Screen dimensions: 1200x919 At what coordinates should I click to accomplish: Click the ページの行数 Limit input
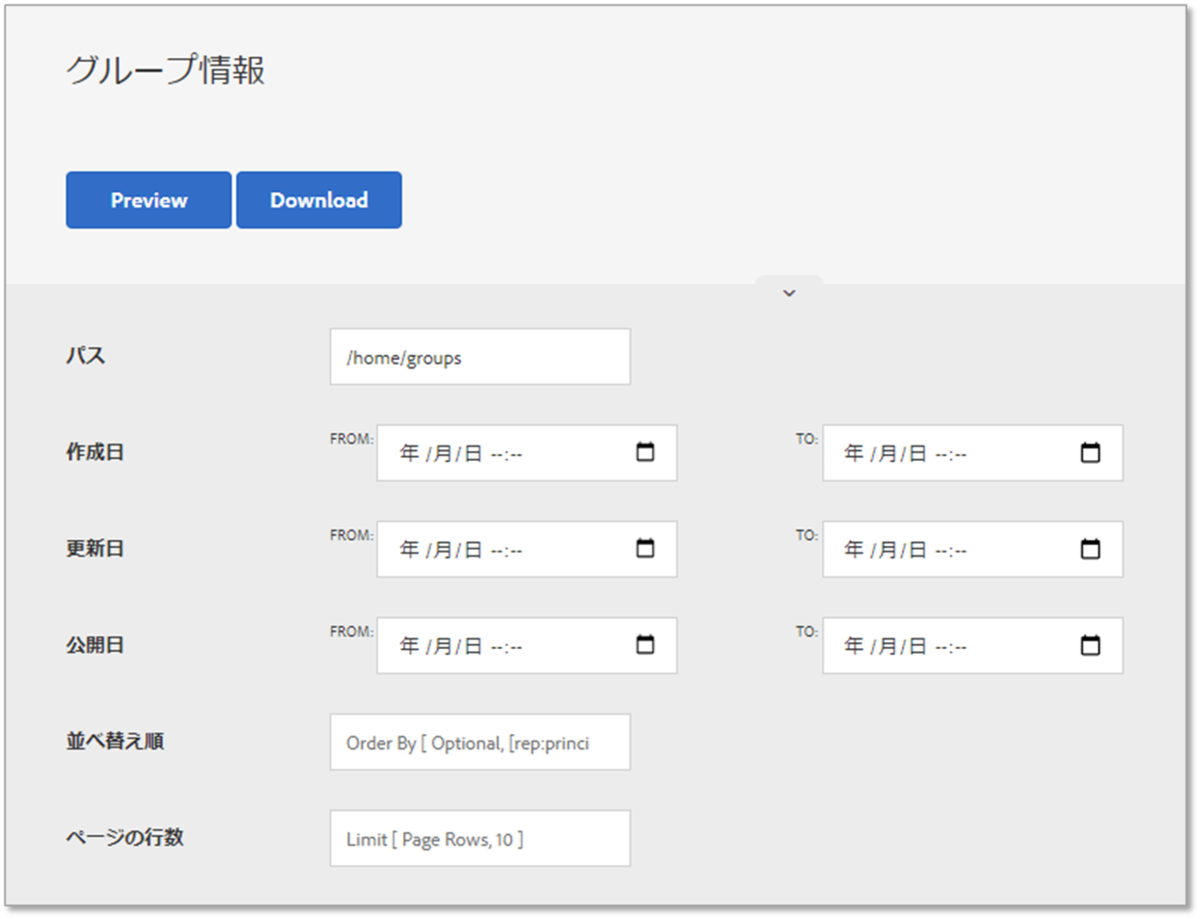pos(479,838)
